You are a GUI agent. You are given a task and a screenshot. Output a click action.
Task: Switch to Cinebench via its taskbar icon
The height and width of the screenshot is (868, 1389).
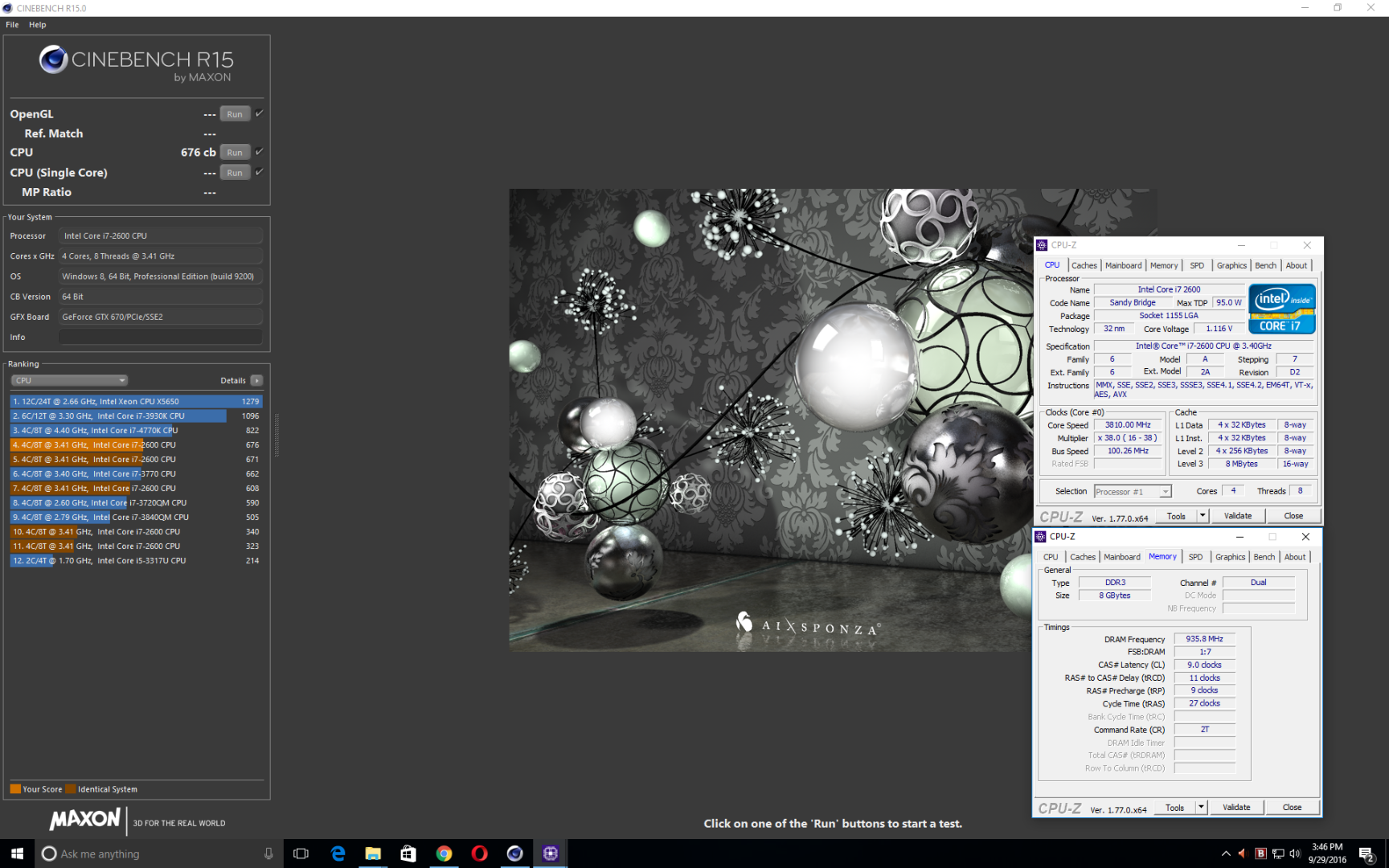514,854
